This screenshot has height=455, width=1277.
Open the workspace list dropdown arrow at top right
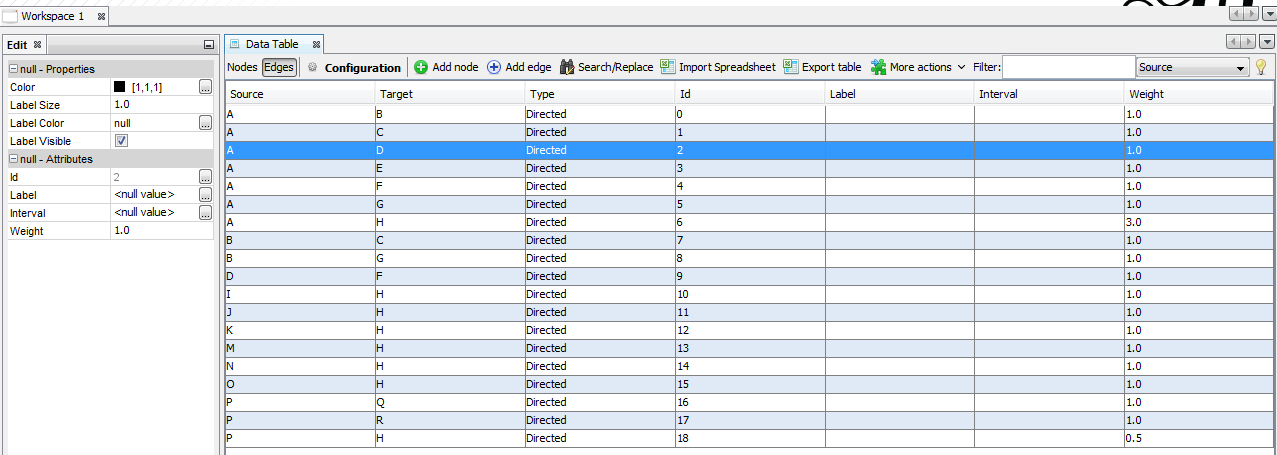1268,14
